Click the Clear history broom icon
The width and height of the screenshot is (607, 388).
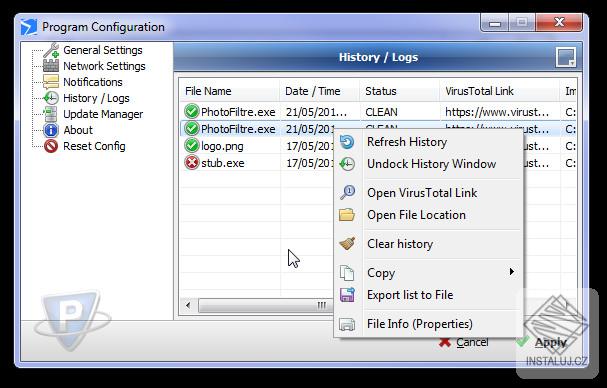(347, 244)
